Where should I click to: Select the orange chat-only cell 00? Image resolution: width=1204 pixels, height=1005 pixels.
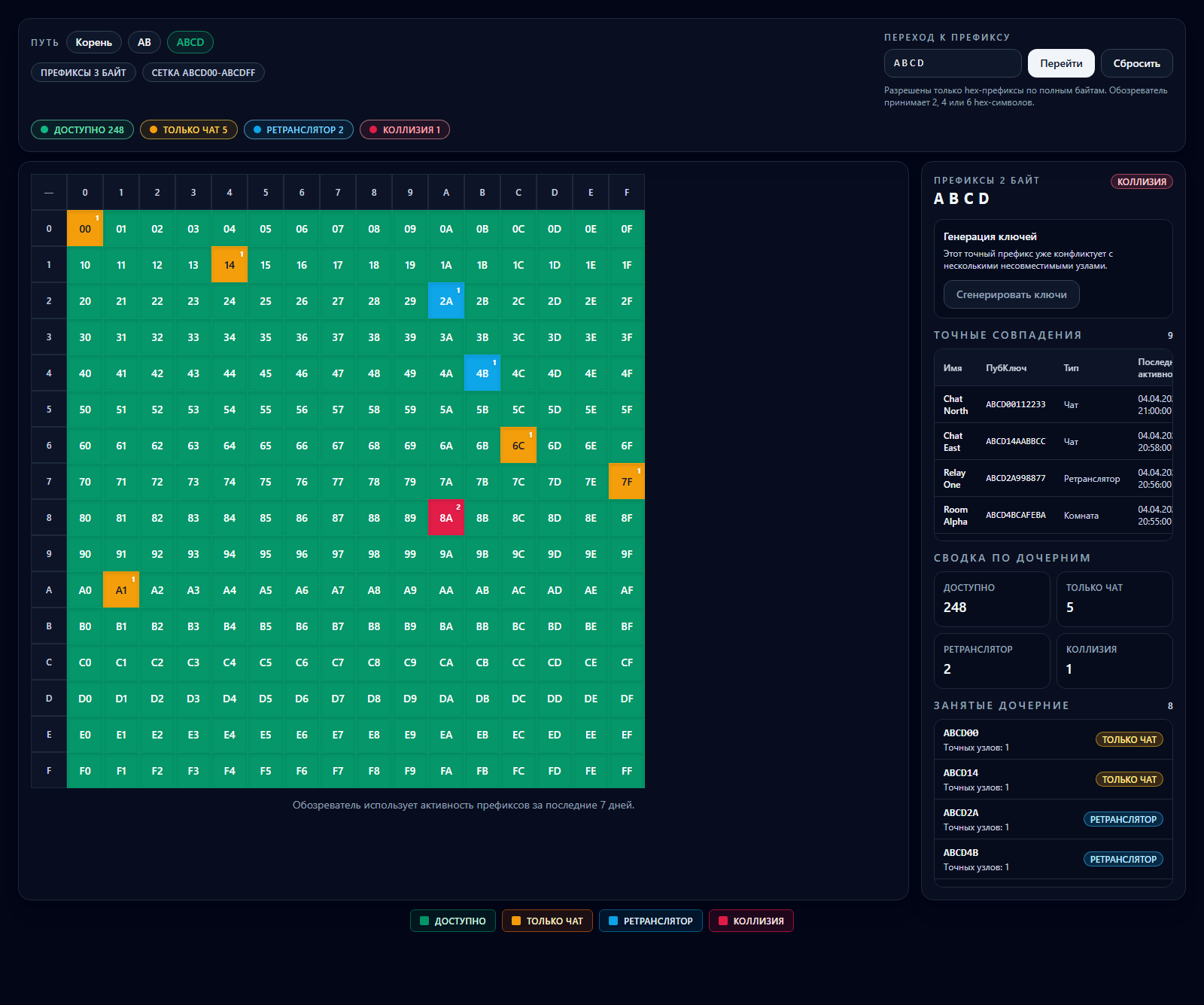[x=85, y=229]
